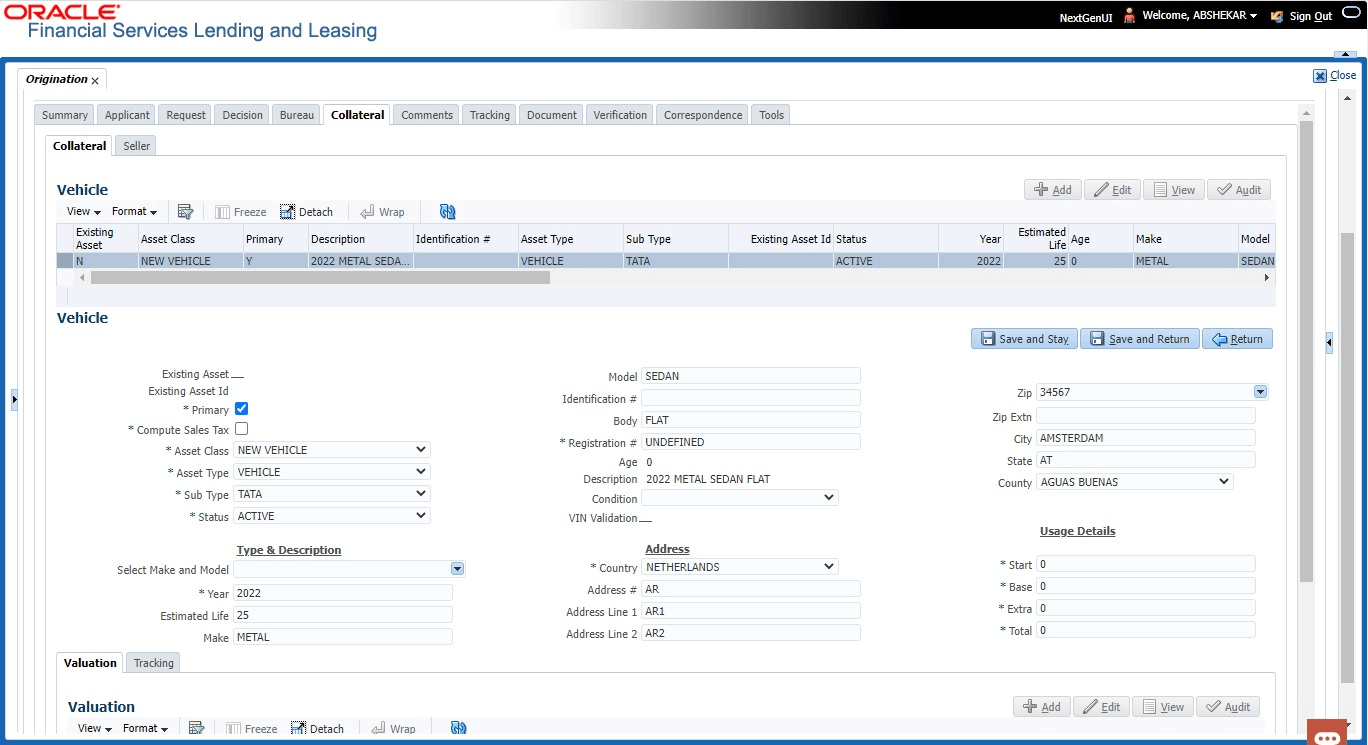The height and width of the screenshot is (745, 1368).
Task: Click the Vehicle table horizontal scrollbar
Action: tap(320, 278)
